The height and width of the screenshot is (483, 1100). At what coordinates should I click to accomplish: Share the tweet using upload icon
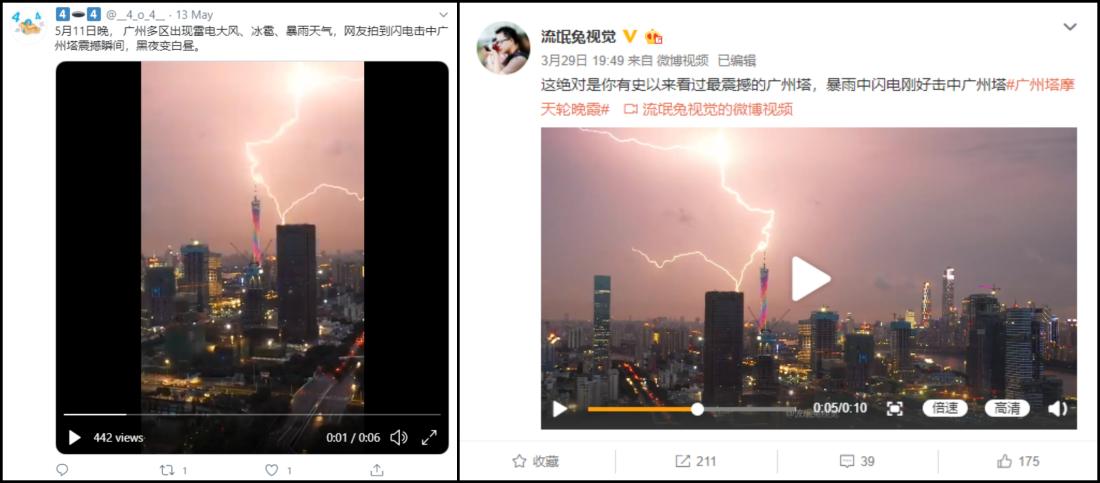click(376, 470)
